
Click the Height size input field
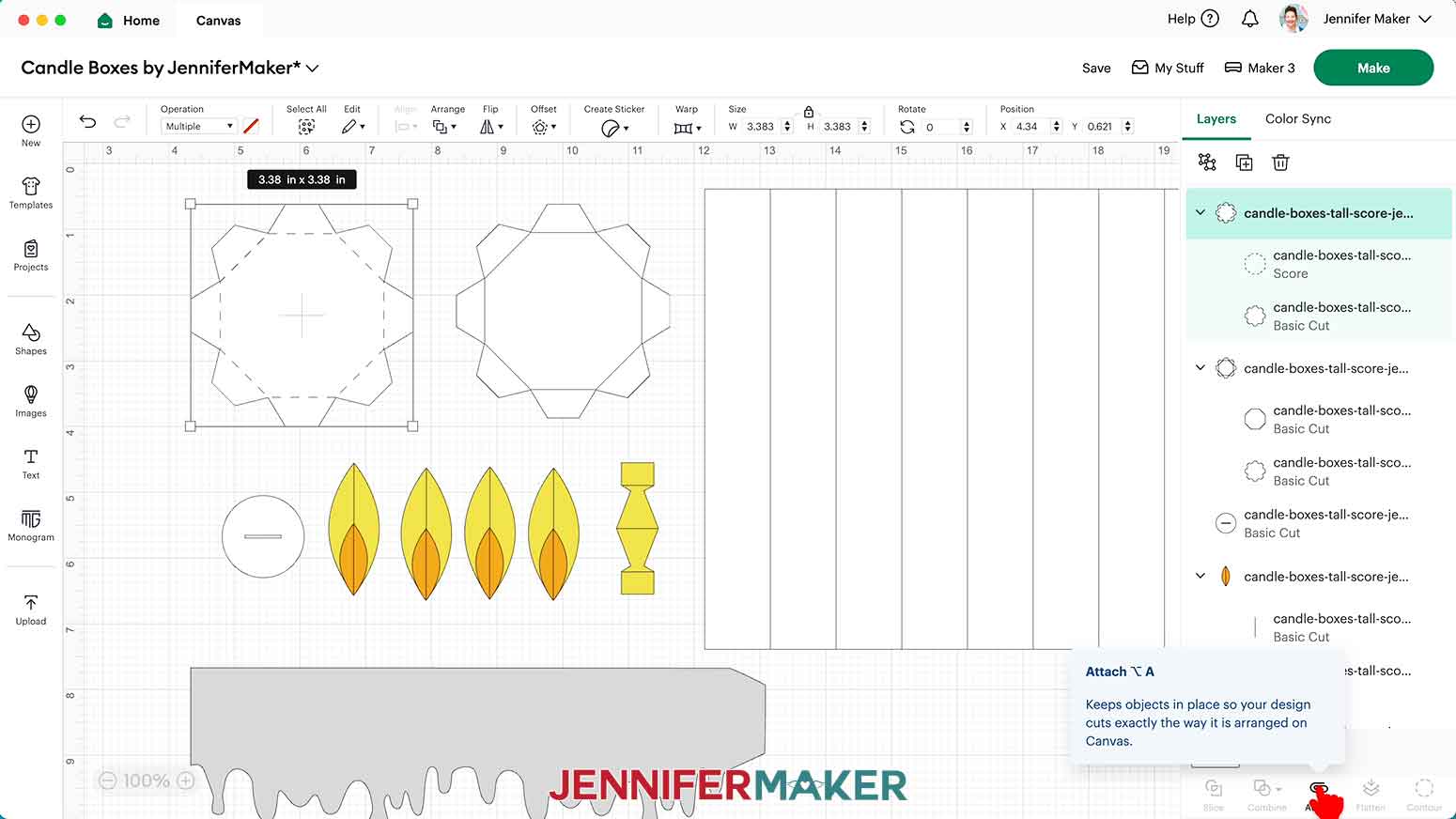838,127
